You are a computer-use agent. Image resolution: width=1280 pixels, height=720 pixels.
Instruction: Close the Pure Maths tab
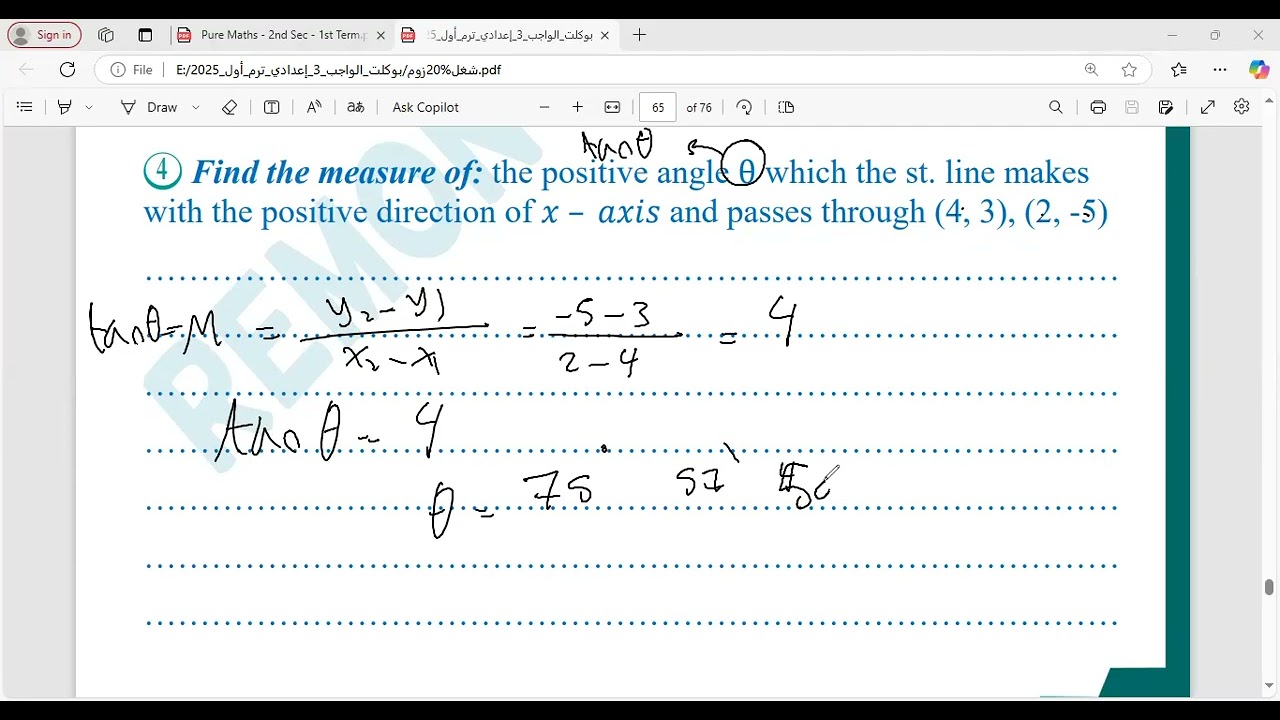point(380,35)
